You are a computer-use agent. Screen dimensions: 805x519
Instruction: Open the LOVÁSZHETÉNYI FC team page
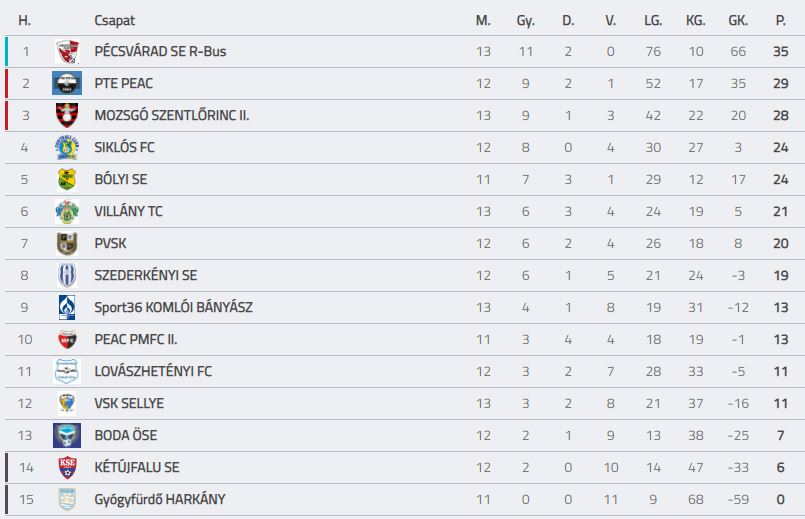[x=153, y=371]
